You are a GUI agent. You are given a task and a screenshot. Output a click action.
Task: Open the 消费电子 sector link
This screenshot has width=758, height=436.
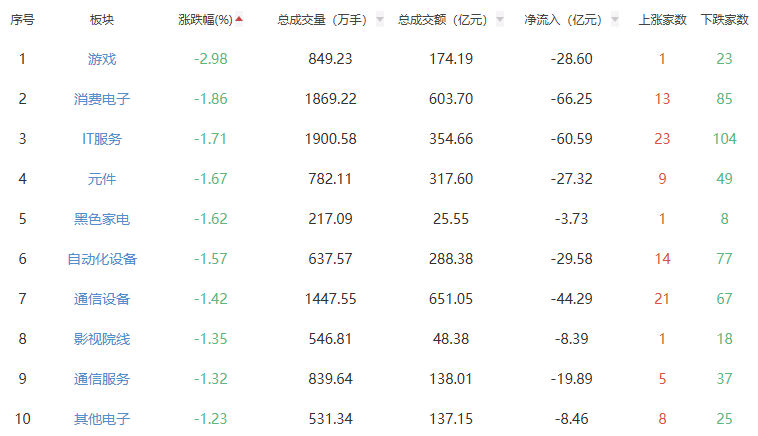point(102,99)
